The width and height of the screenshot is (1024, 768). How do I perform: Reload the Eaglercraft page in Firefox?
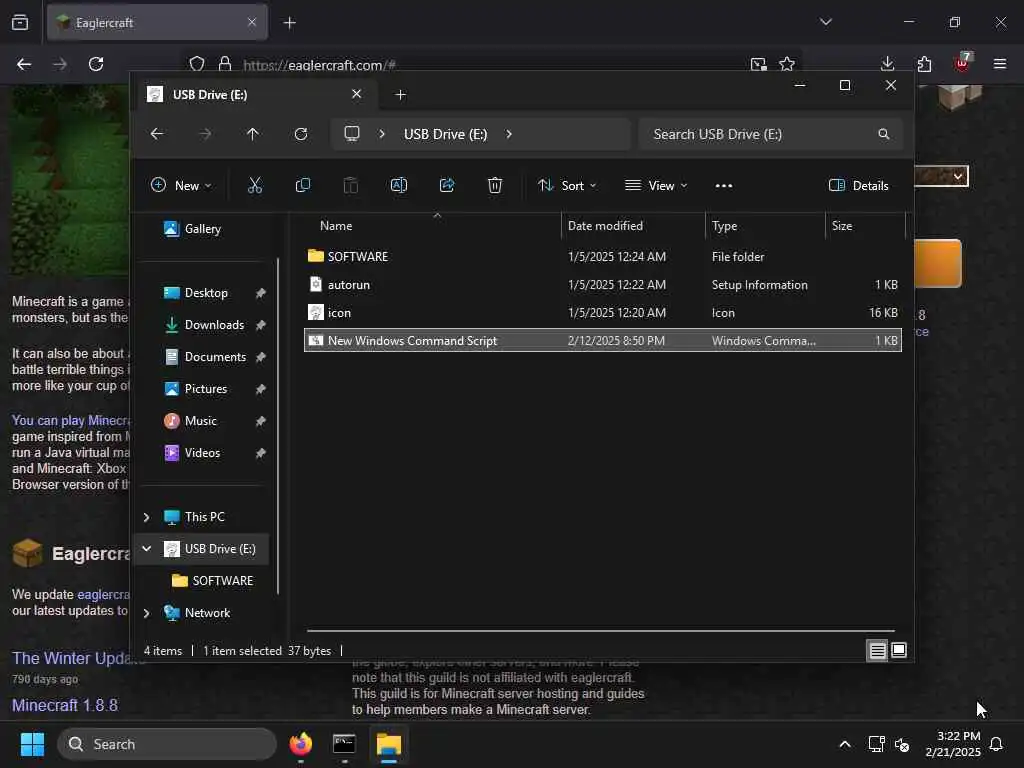tap(96, 64)
